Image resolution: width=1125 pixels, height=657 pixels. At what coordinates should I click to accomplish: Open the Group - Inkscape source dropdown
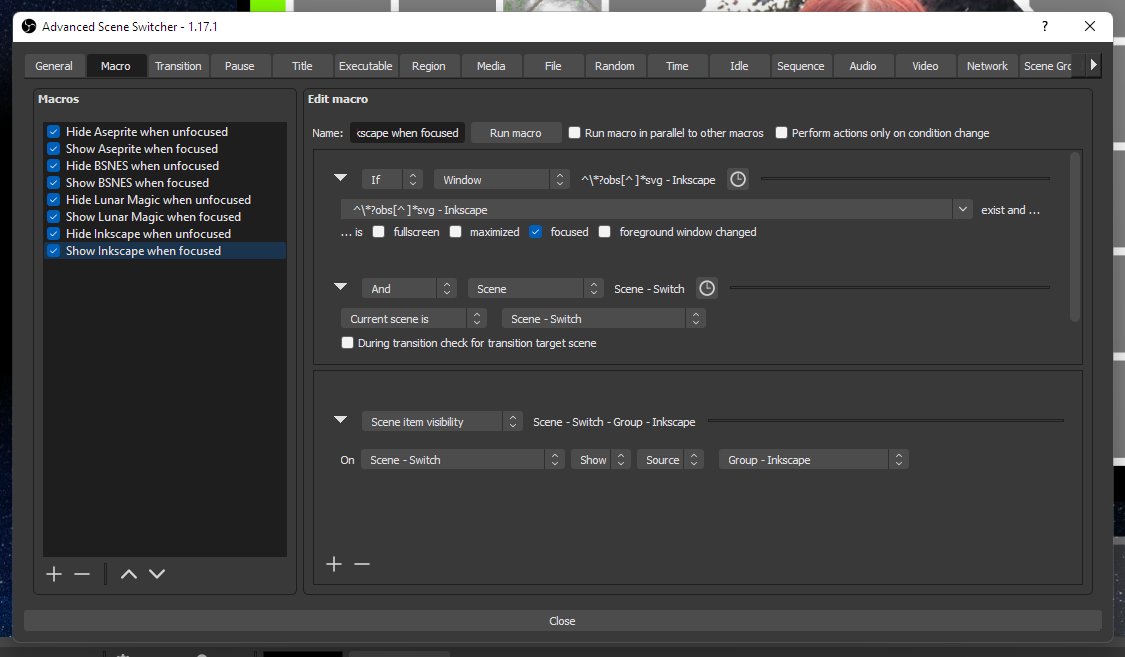[814, 460]
